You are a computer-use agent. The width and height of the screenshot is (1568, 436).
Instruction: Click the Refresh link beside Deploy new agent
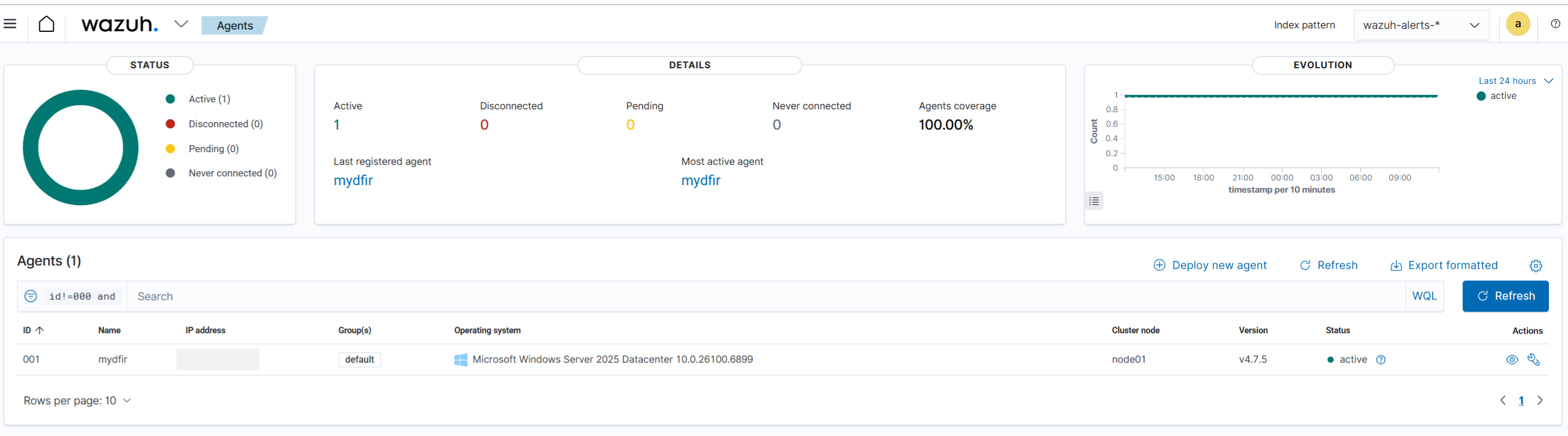pos(1328,265)
